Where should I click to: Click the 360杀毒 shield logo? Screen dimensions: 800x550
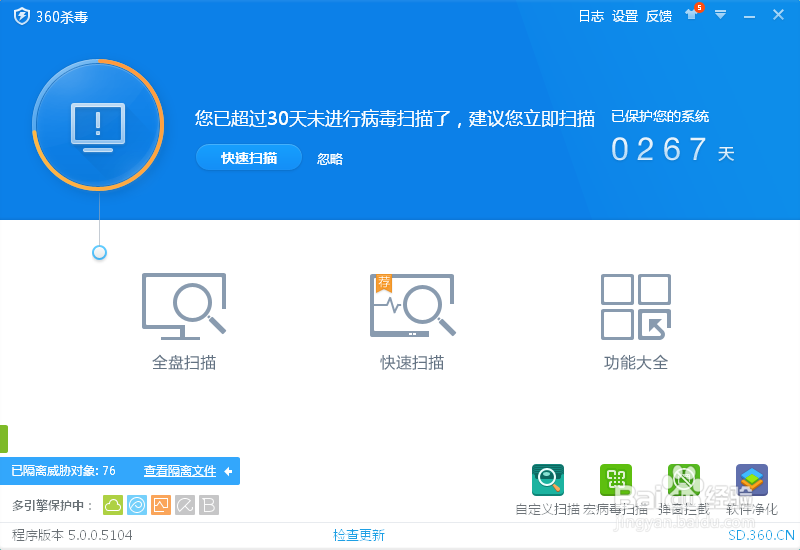pos(21,16)
